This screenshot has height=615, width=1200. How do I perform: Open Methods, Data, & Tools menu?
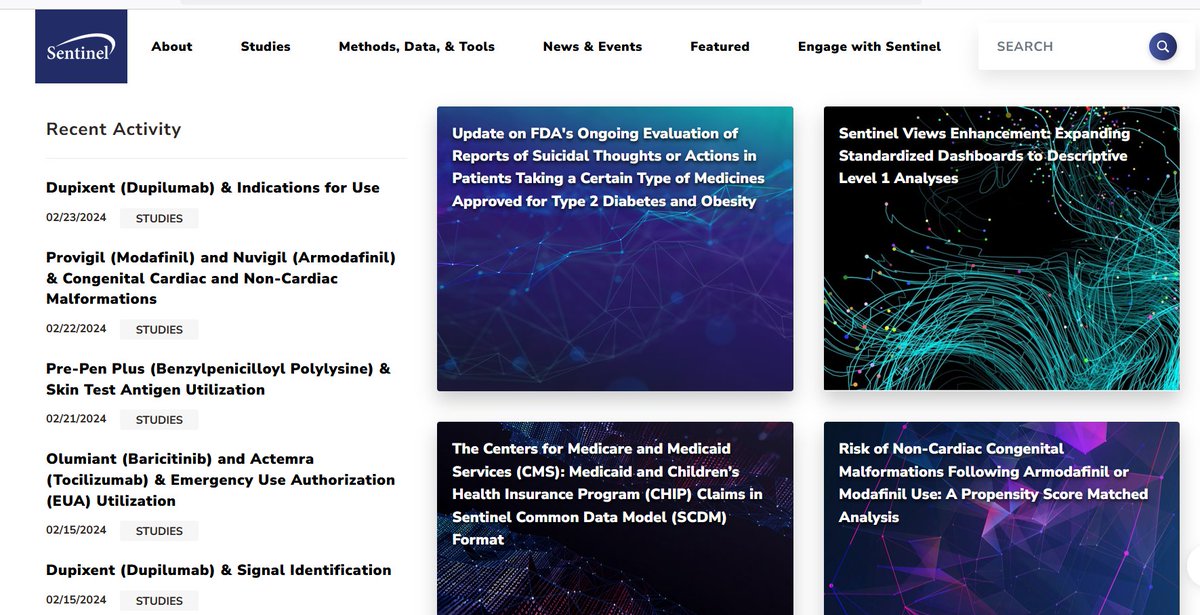417,46
